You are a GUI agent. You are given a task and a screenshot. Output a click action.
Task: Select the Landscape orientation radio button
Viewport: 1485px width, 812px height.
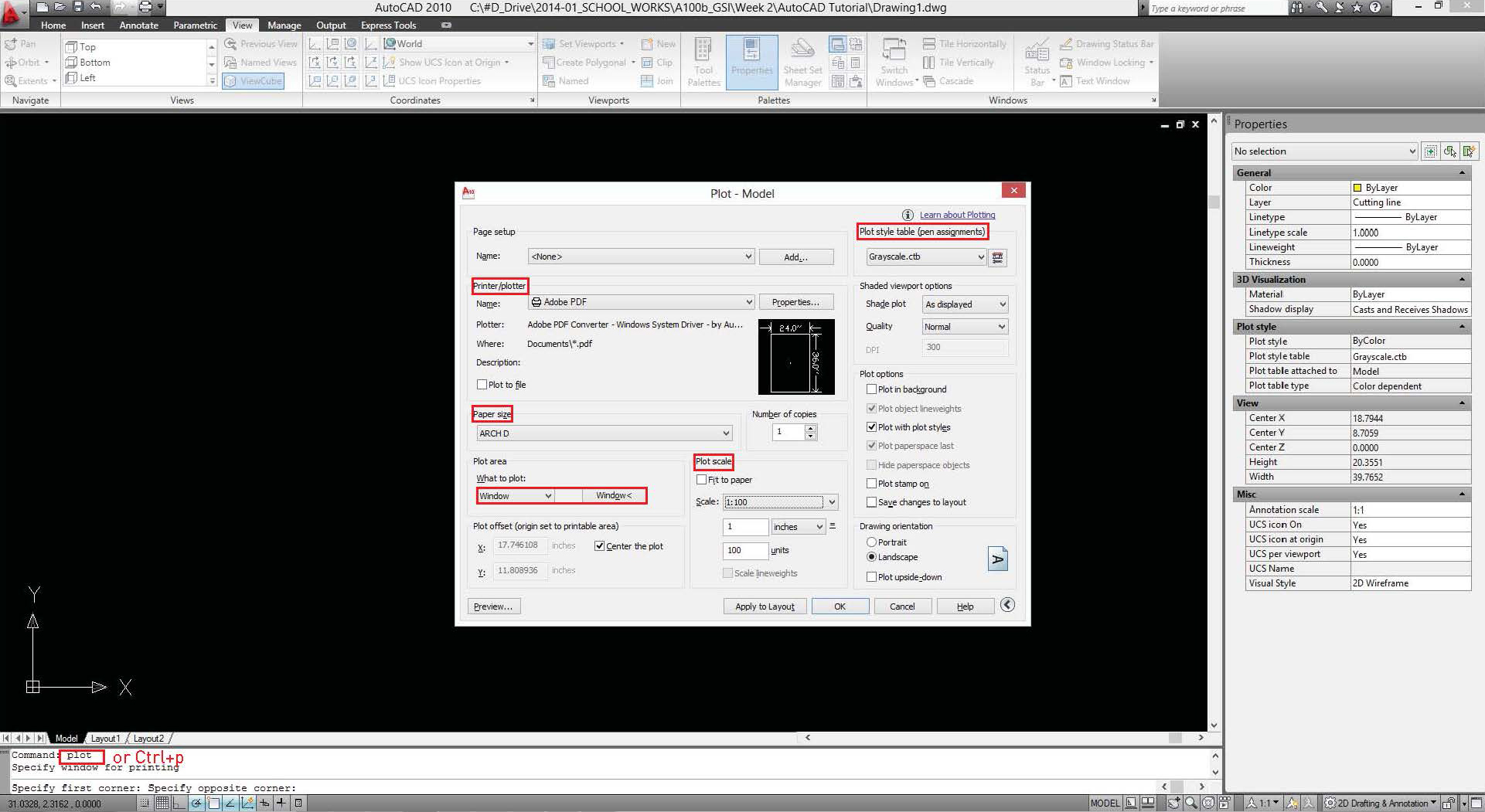point(871,557)
